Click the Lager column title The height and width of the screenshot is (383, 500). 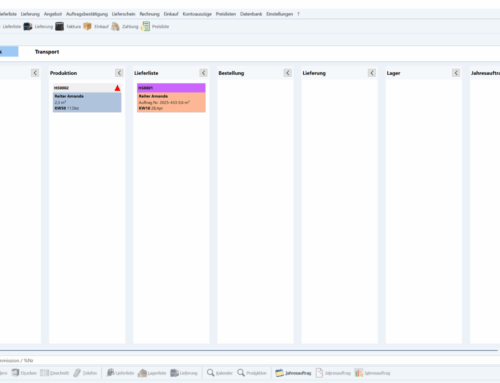point(393,73)
